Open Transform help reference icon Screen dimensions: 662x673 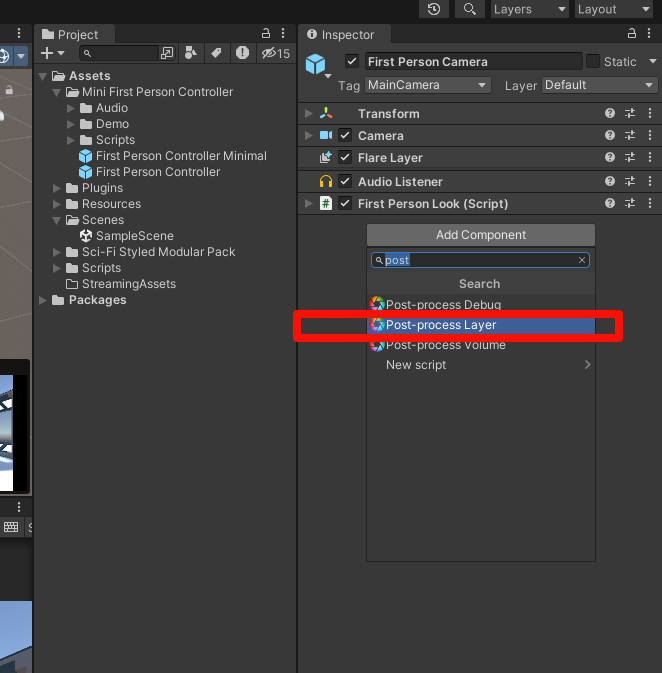coord(610,113)
